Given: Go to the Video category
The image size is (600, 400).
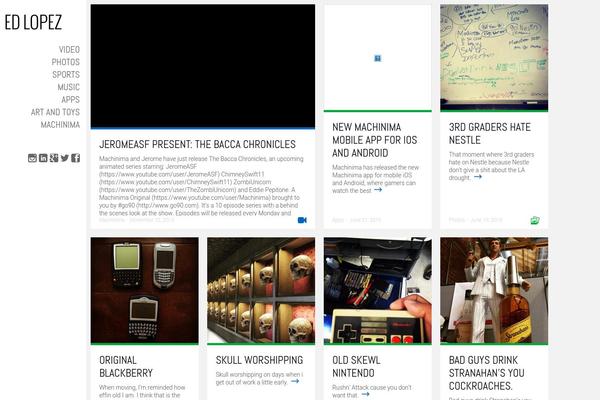Looking at the screenshot, I should click(69, 50).
